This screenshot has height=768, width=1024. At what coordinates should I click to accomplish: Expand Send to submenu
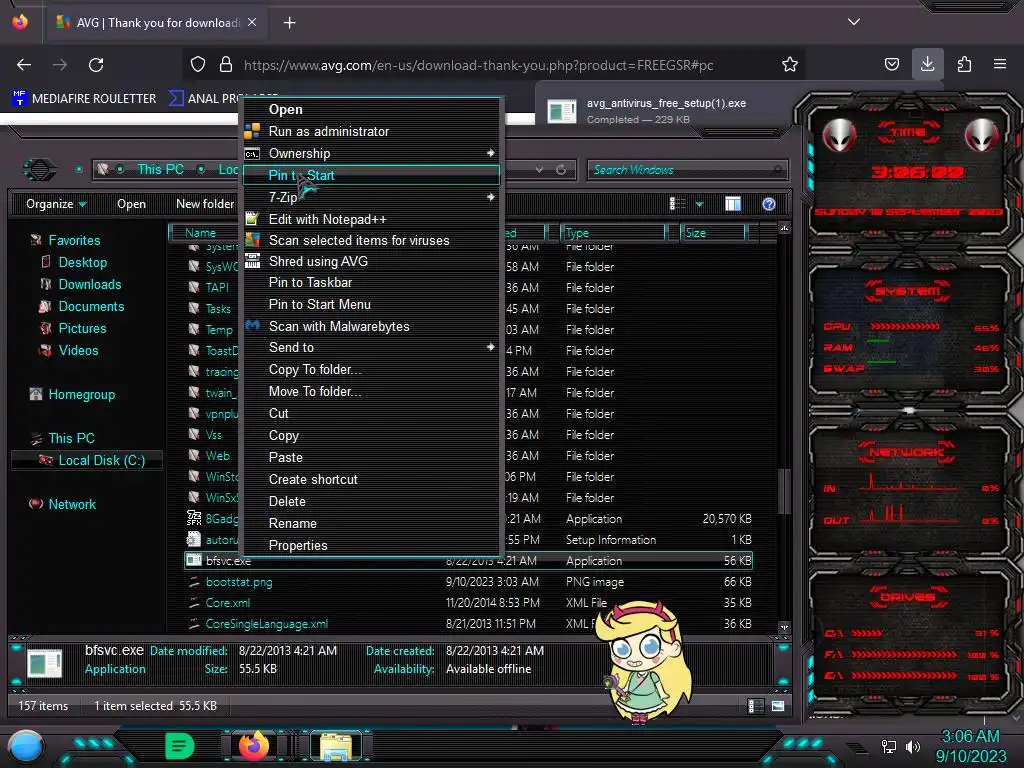click(371, 347)
